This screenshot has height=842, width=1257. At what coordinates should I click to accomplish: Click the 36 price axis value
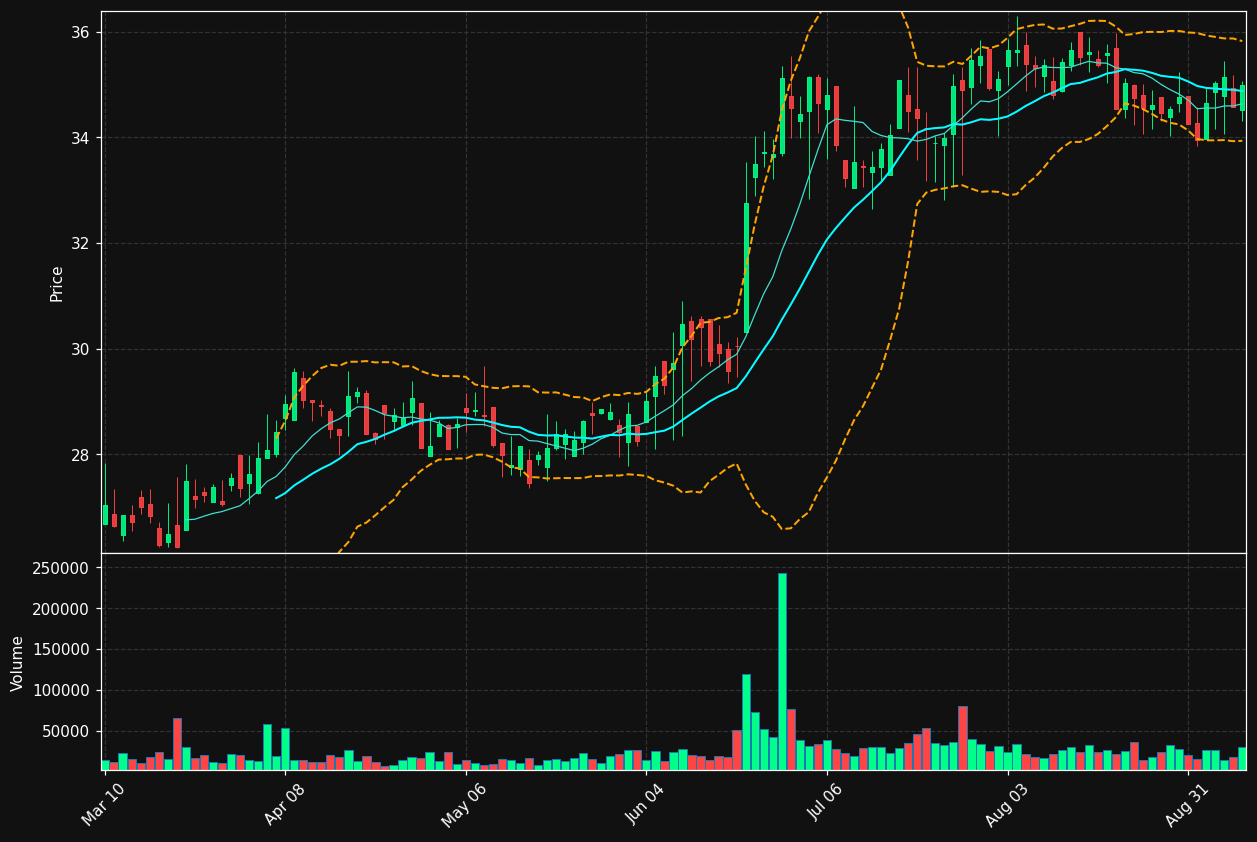[x=80, y=33]
